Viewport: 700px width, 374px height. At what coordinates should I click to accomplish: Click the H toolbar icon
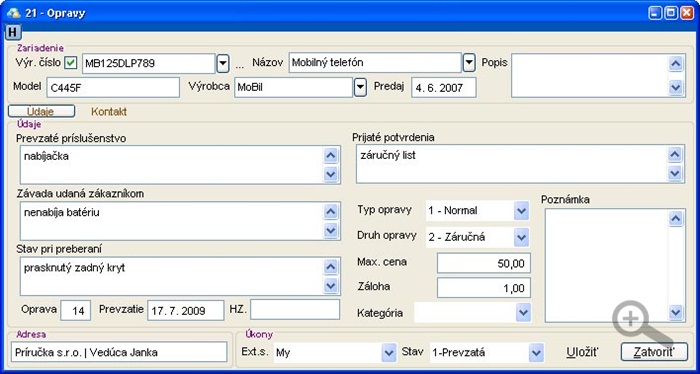tap(14, 33)
